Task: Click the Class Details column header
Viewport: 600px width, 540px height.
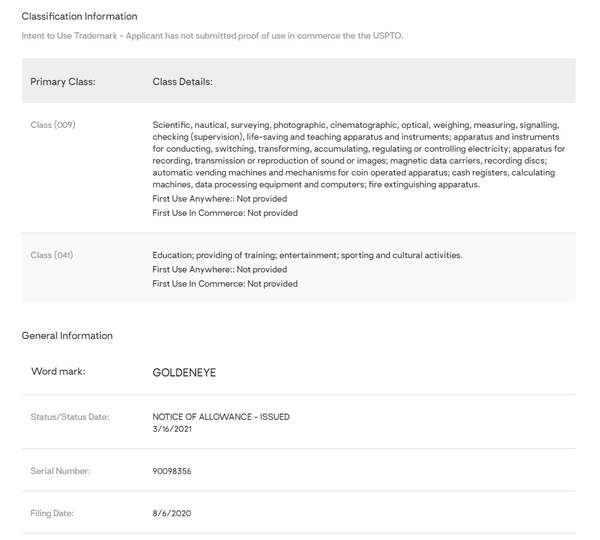Action: coord(183,82)
